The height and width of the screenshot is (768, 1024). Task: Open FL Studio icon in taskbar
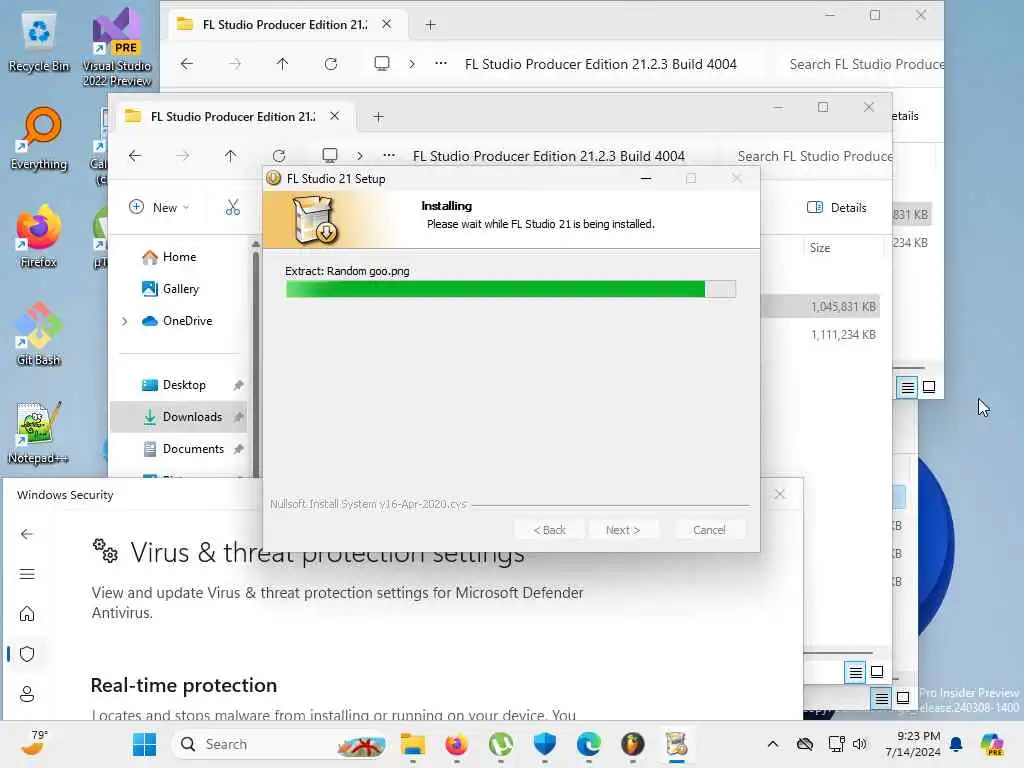coord(632,744)
